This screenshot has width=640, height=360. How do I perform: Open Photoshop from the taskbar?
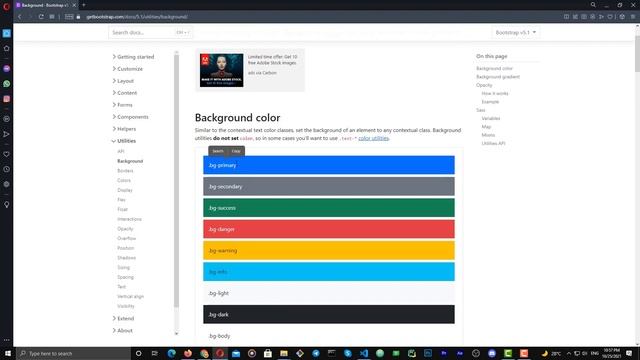pos(428,353)
